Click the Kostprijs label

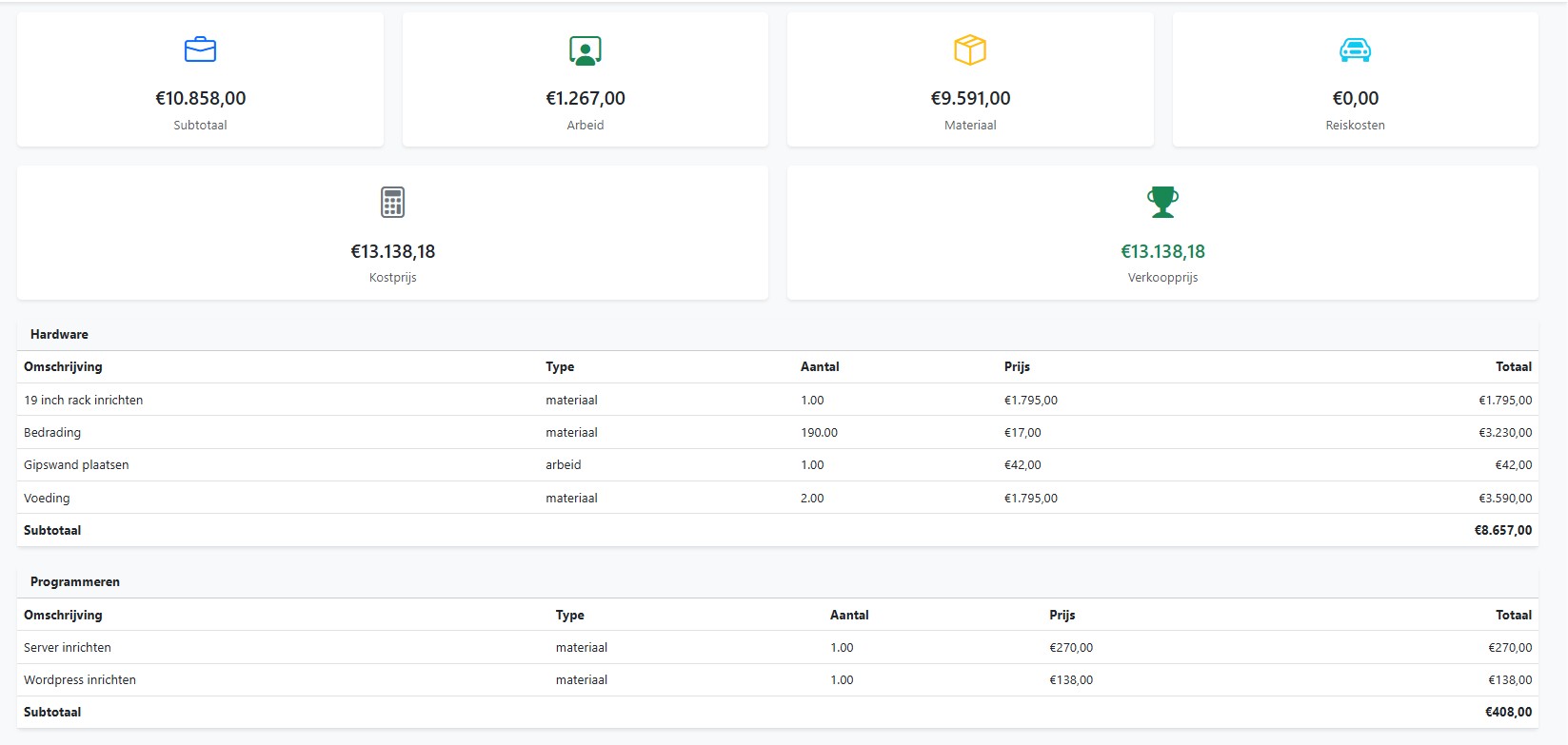[393, 278]
